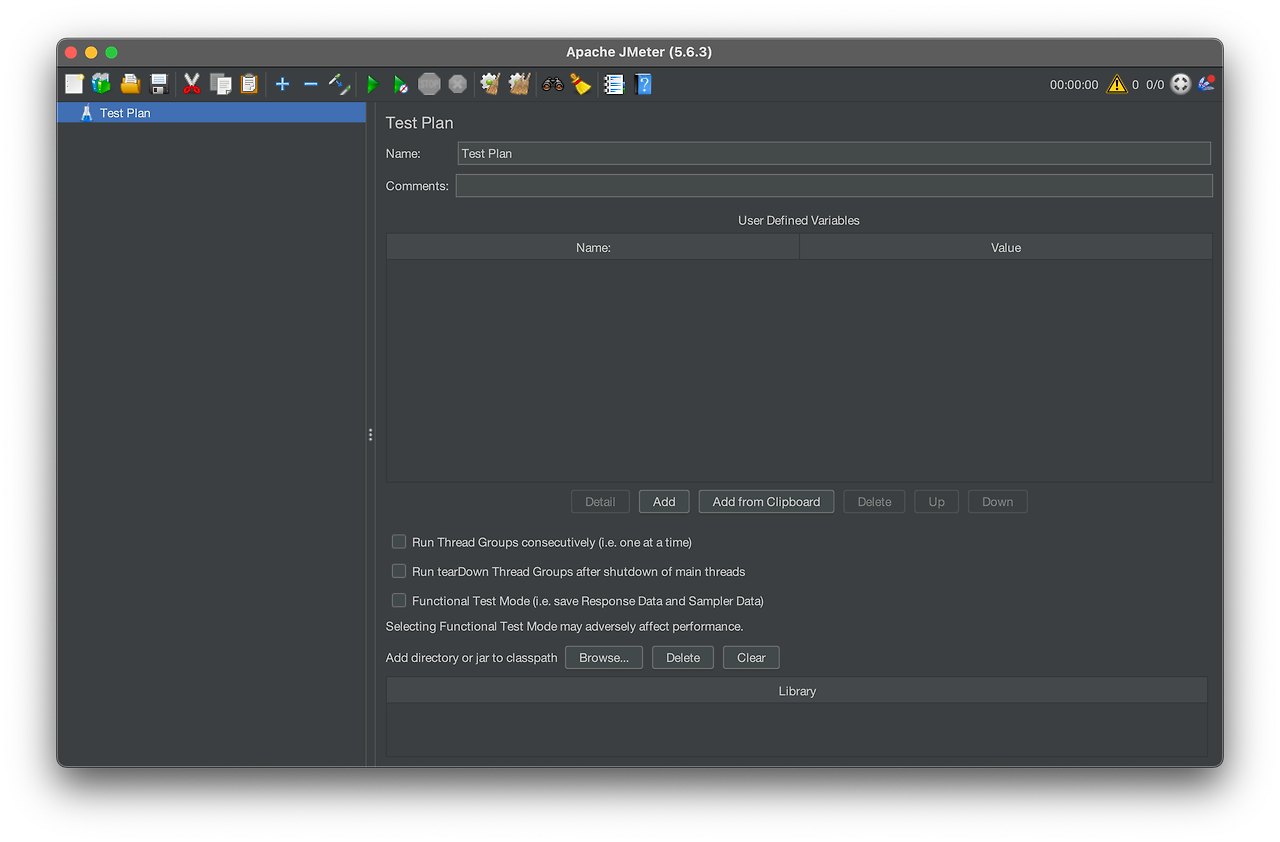Click the yellow warning triangle log icon
The height and width of the screenshot is (842, 1280).
pyautogui.click(x=1117, y=84)
